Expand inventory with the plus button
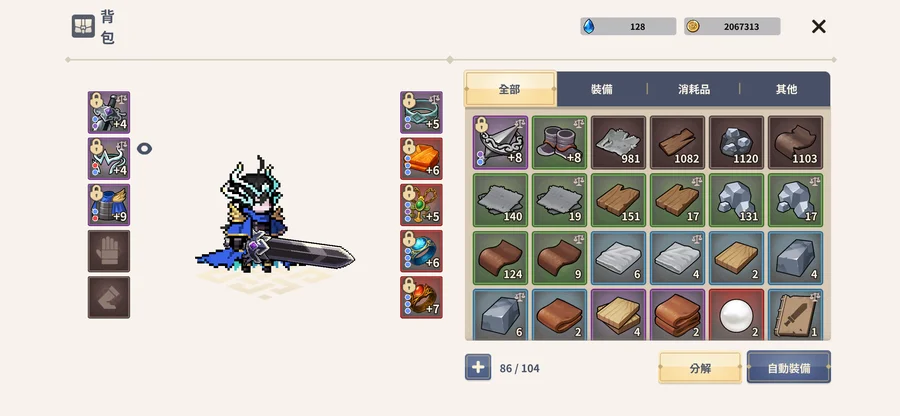Screen dimensions: 900x416 478,367
